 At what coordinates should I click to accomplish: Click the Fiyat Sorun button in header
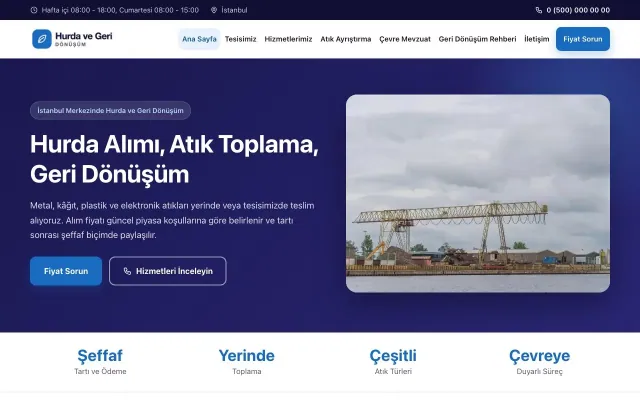(x=583, y=39)
